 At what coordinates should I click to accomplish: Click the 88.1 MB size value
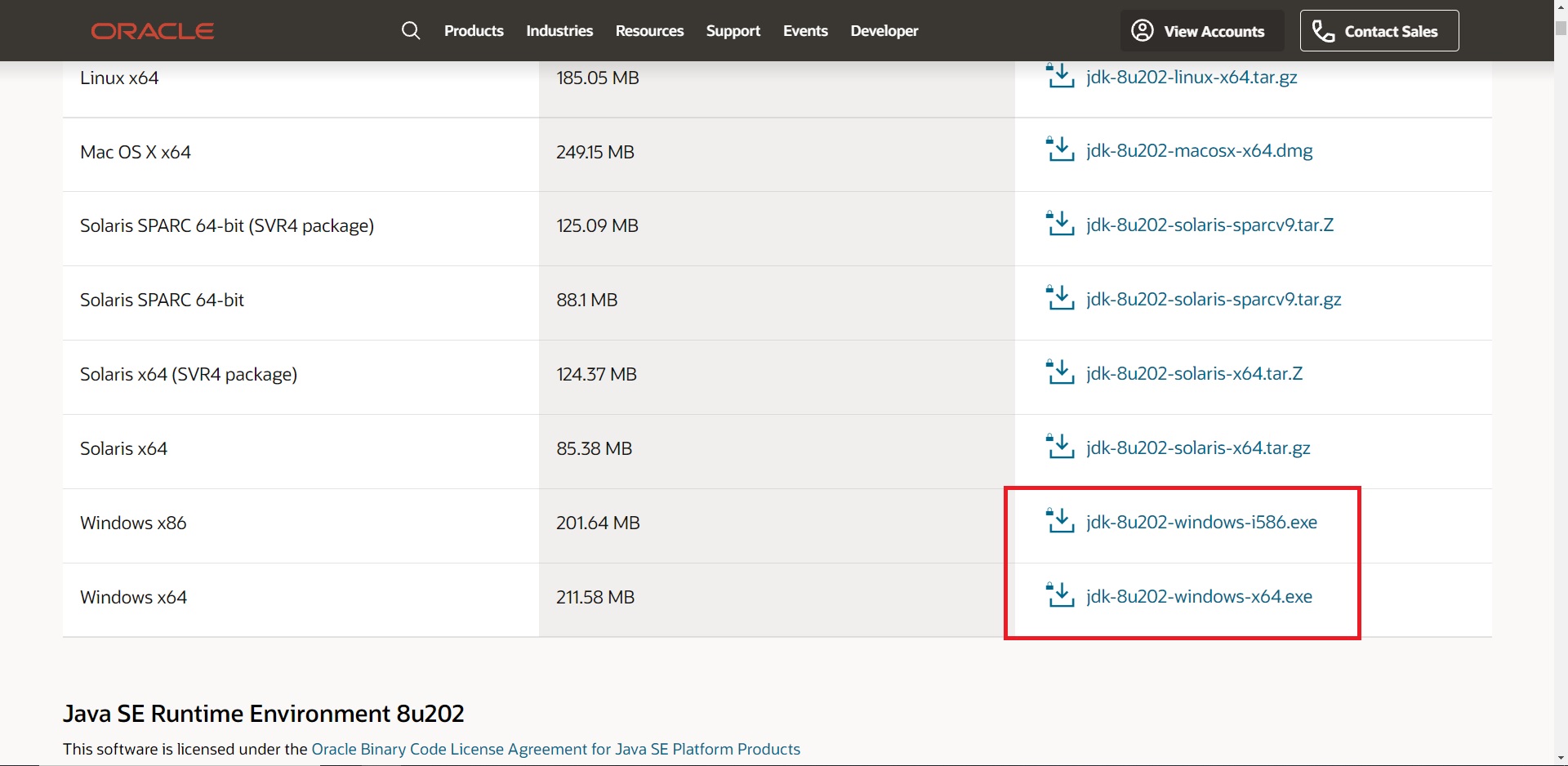pyautogui.click(x=587, y=301)
